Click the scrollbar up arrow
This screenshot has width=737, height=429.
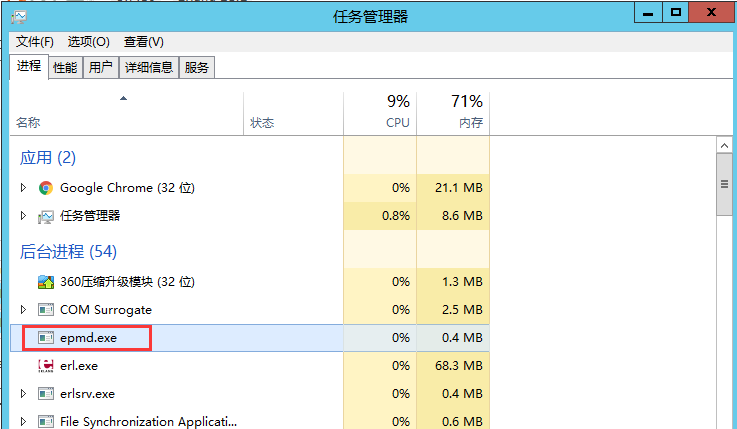tap(724, 146)
